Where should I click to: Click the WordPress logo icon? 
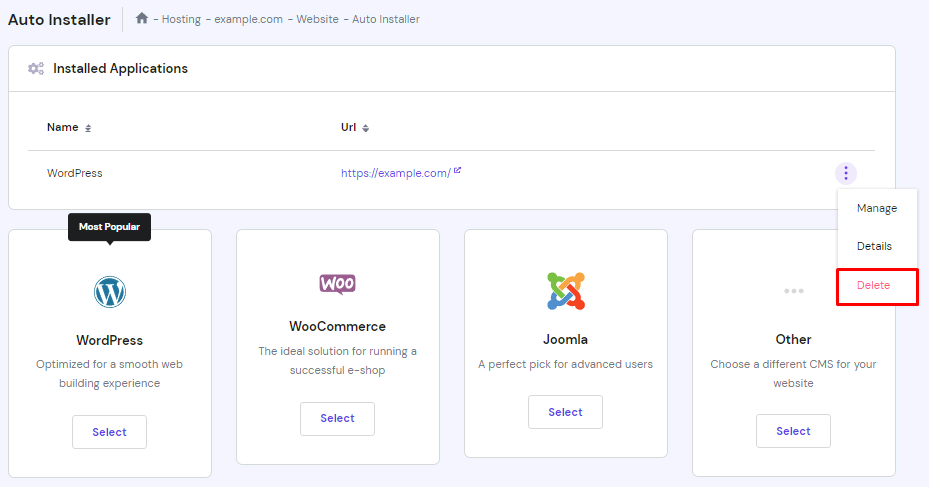coord(109,292)
